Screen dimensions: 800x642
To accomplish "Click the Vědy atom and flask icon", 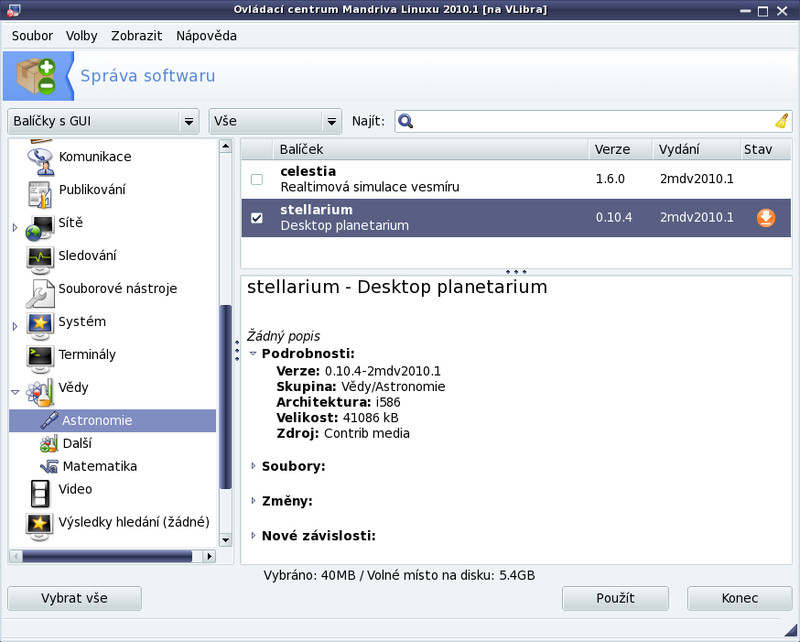I will (40, 392).
